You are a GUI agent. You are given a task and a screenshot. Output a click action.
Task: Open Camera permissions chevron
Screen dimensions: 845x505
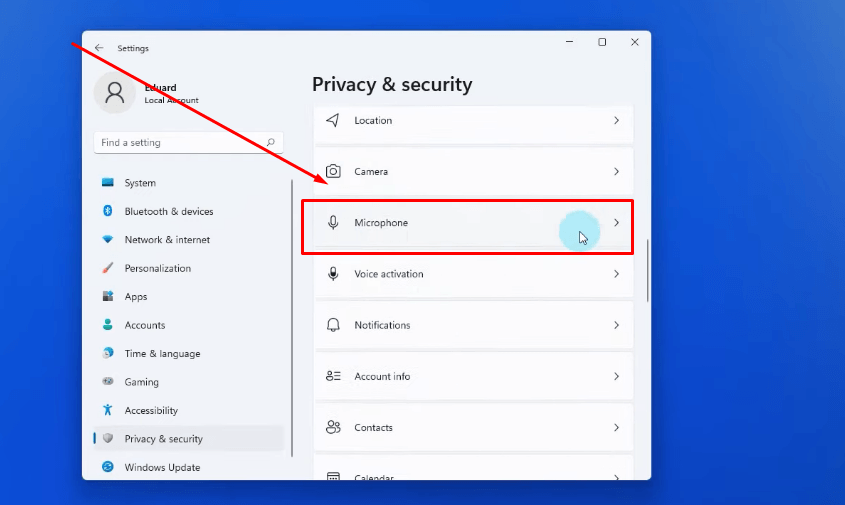coord(617,171)
